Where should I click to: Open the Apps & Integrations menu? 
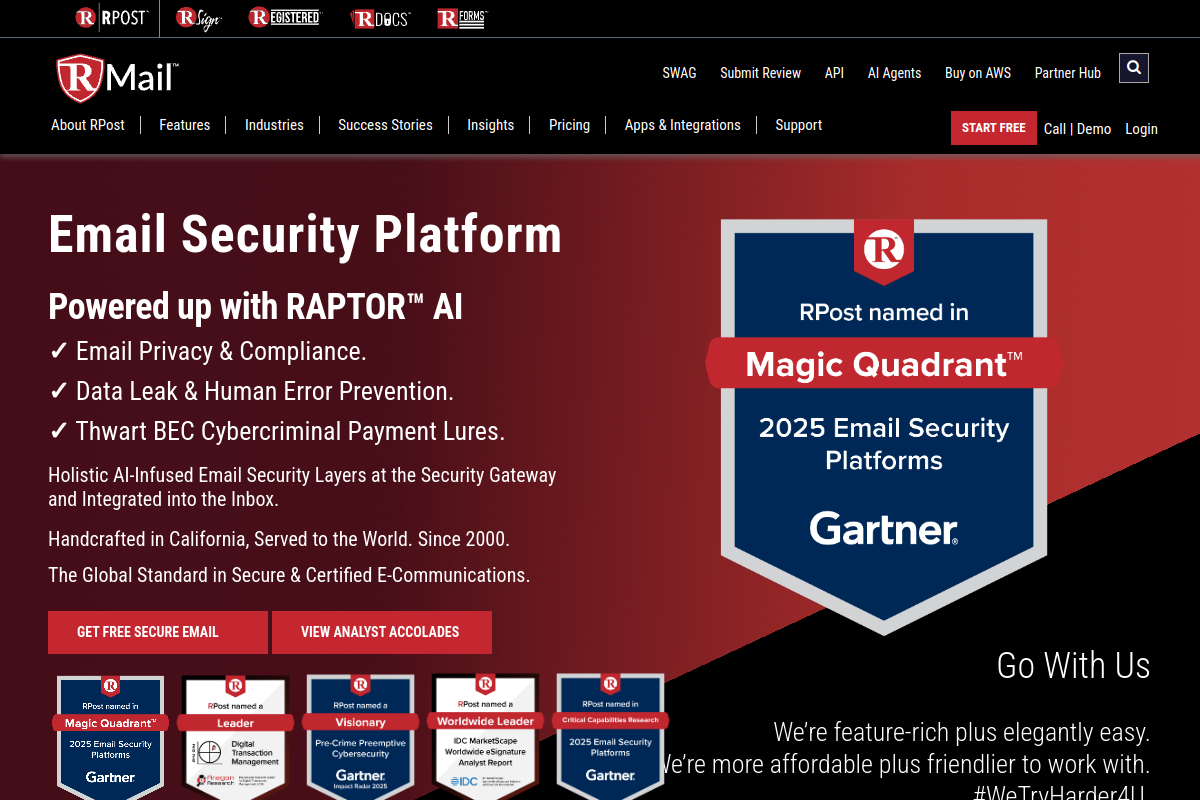pos(683,125)
